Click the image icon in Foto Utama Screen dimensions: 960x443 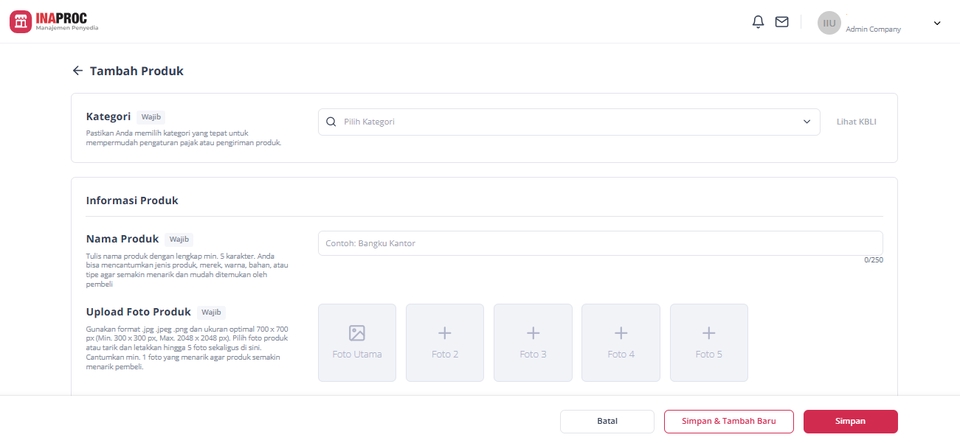[x=357, y=333]
